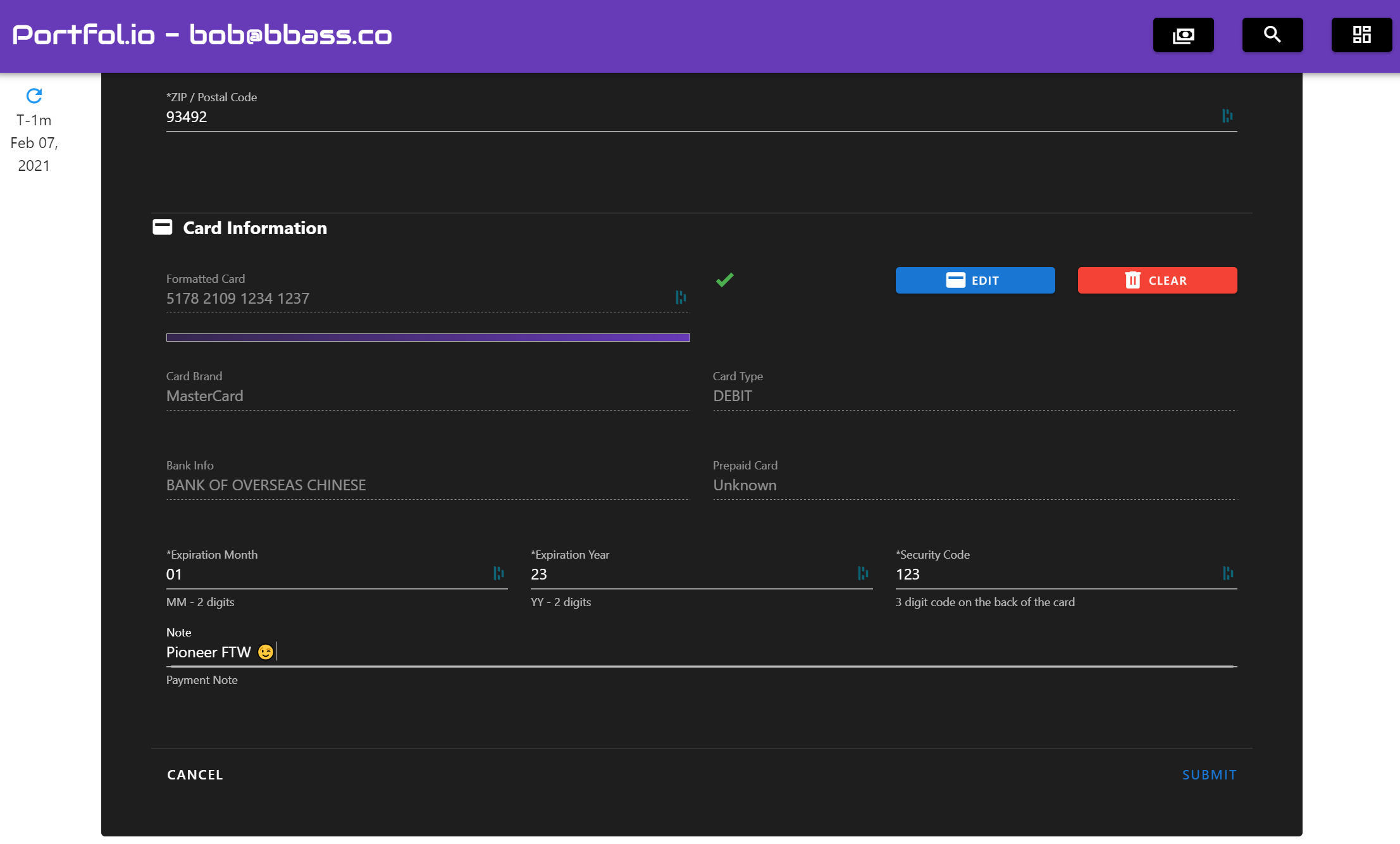
Task: Submit the payment form
Action: click(x=1209, y=774)
